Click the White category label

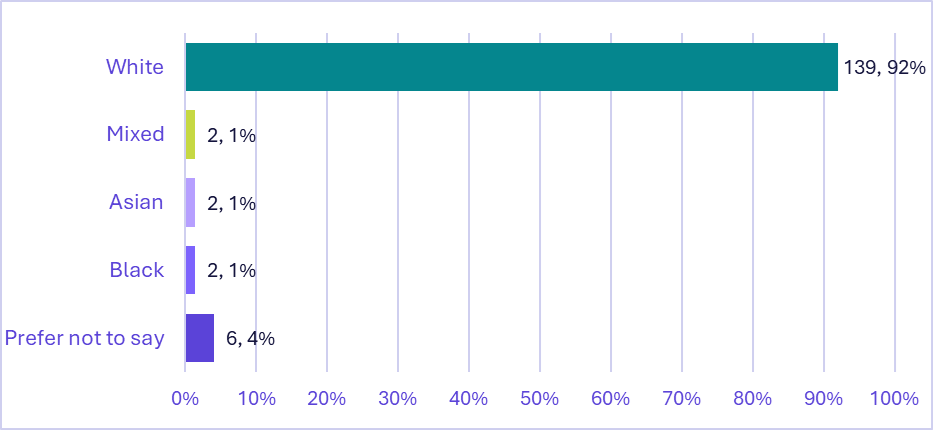point(135,67)
